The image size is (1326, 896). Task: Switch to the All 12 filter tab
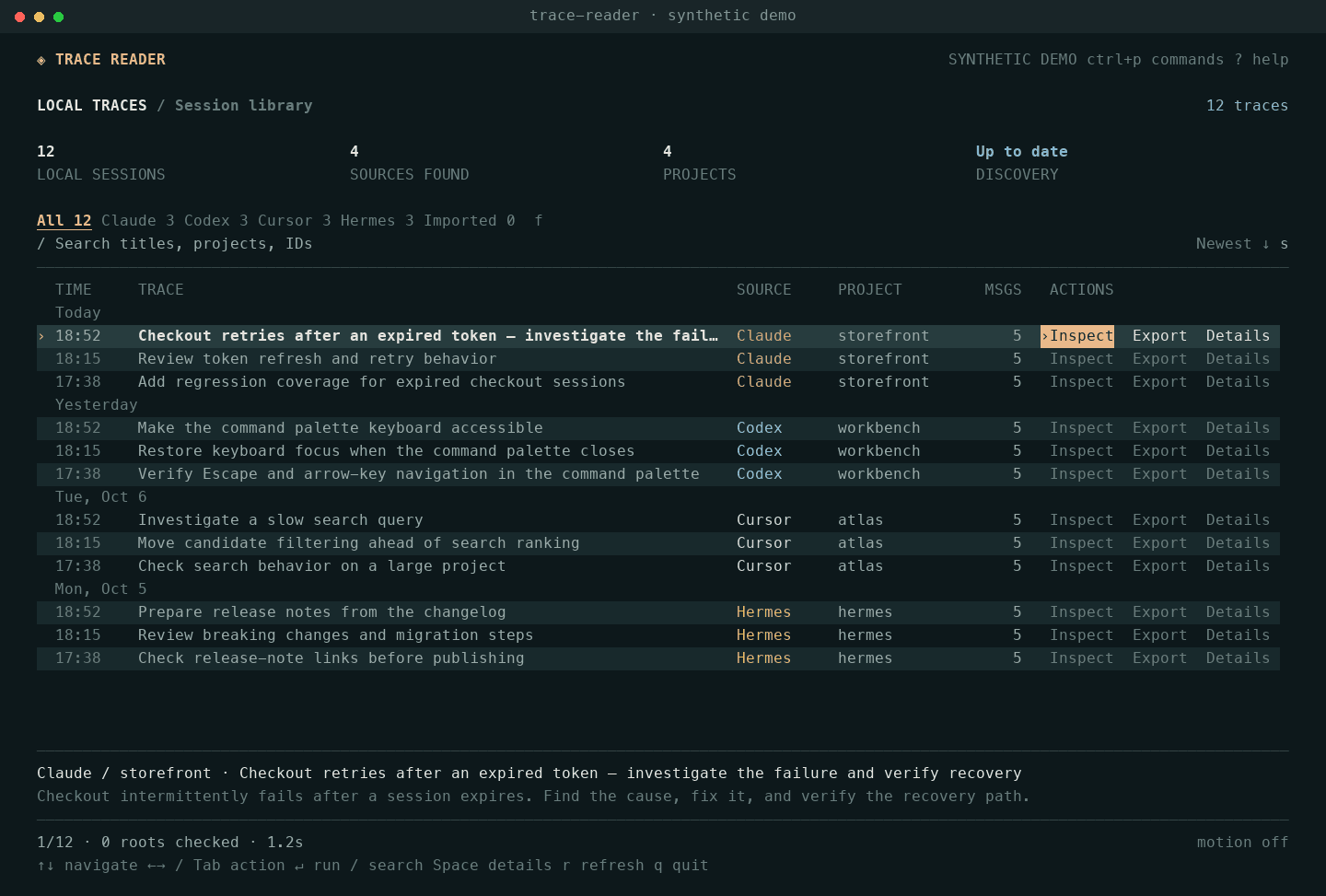coord(64,221)
